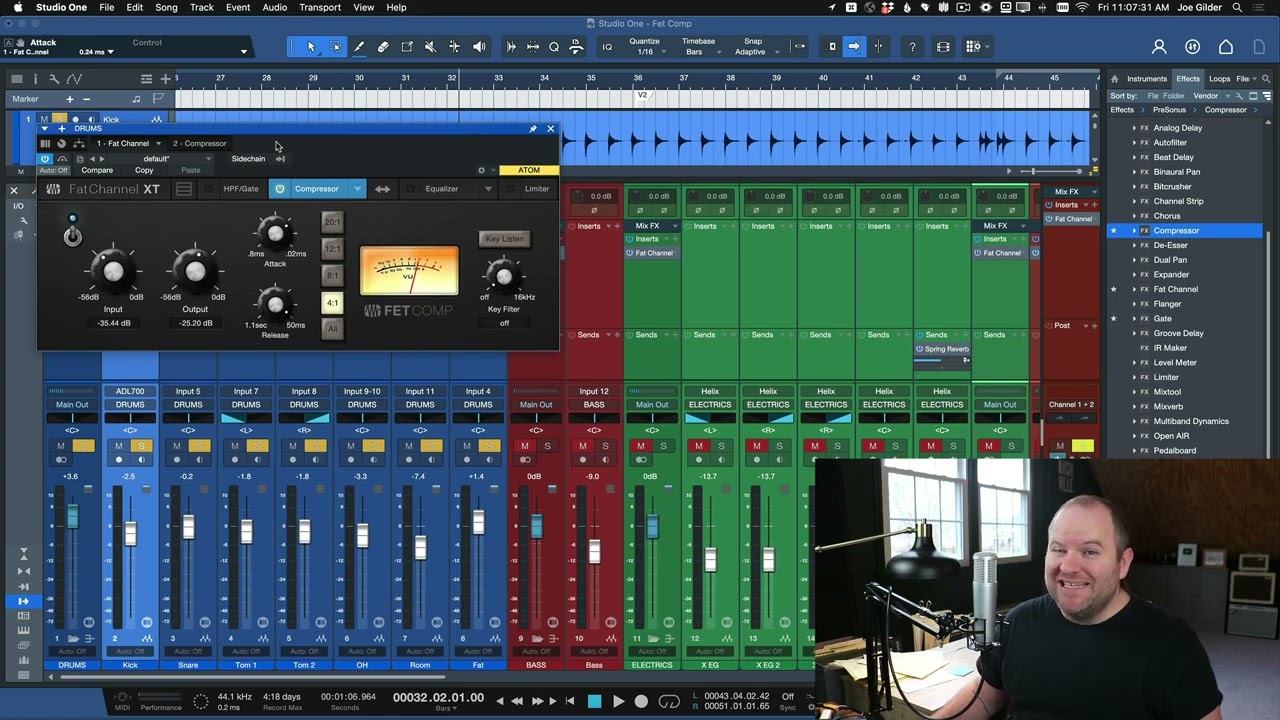Screen dimensions: 1280x720
Task: Select the Mute tool in the toolbar
Action: tap(430, 47)
